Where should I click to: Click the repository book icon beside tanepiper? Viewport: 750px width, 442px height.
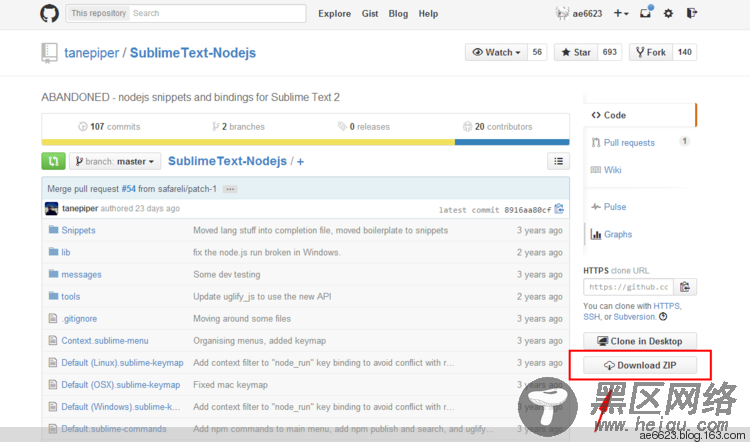[49, 53]
